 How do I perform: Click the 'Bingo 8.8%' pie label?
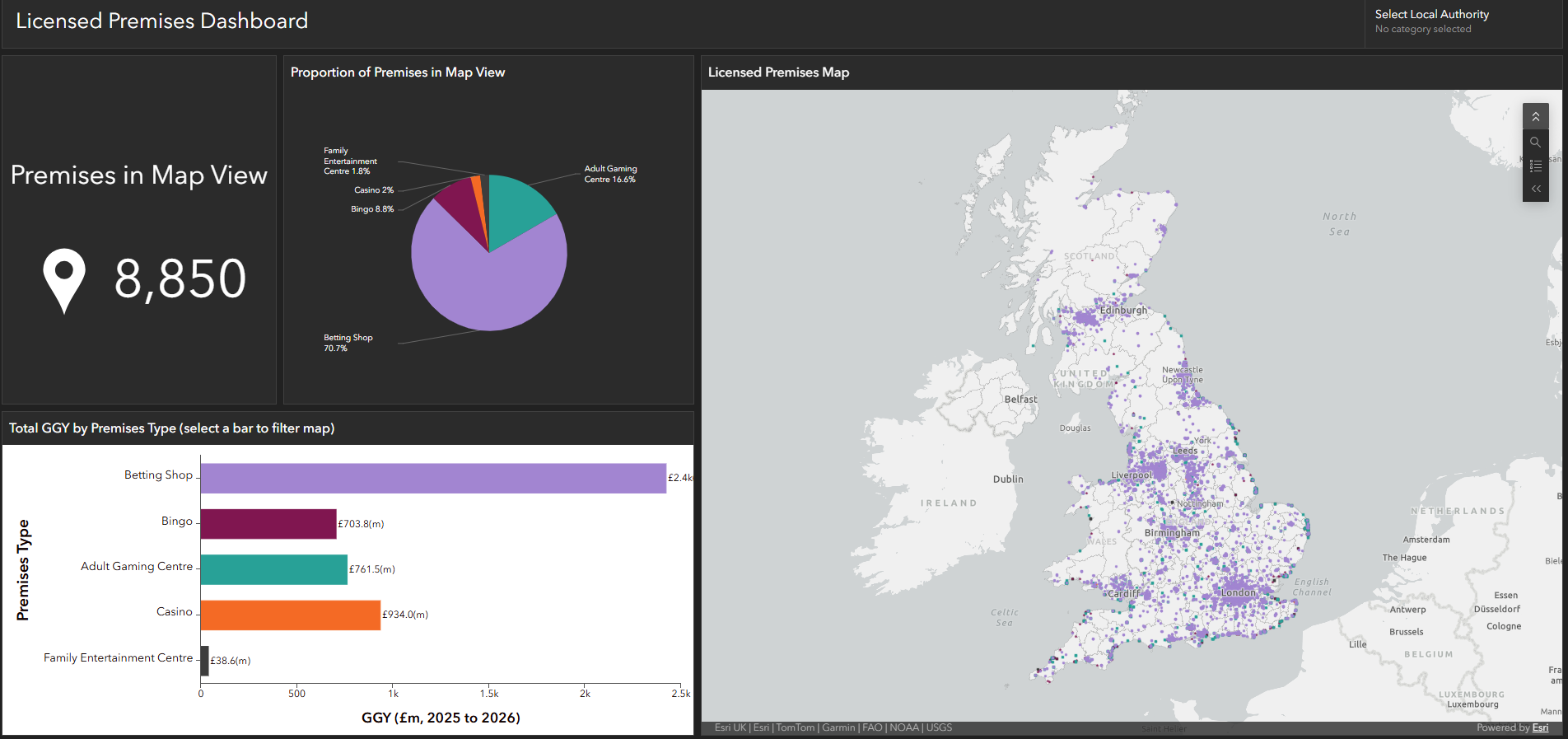point(372,209)
